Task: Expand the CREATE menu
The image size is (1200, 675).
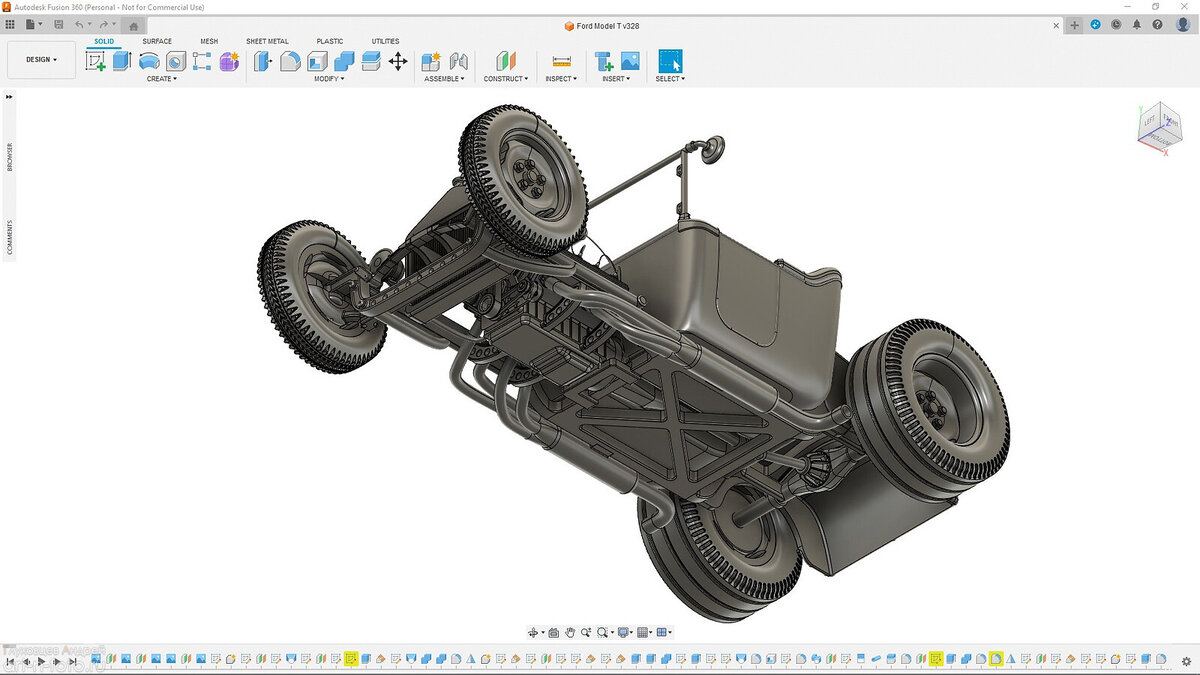Action: 162,79
